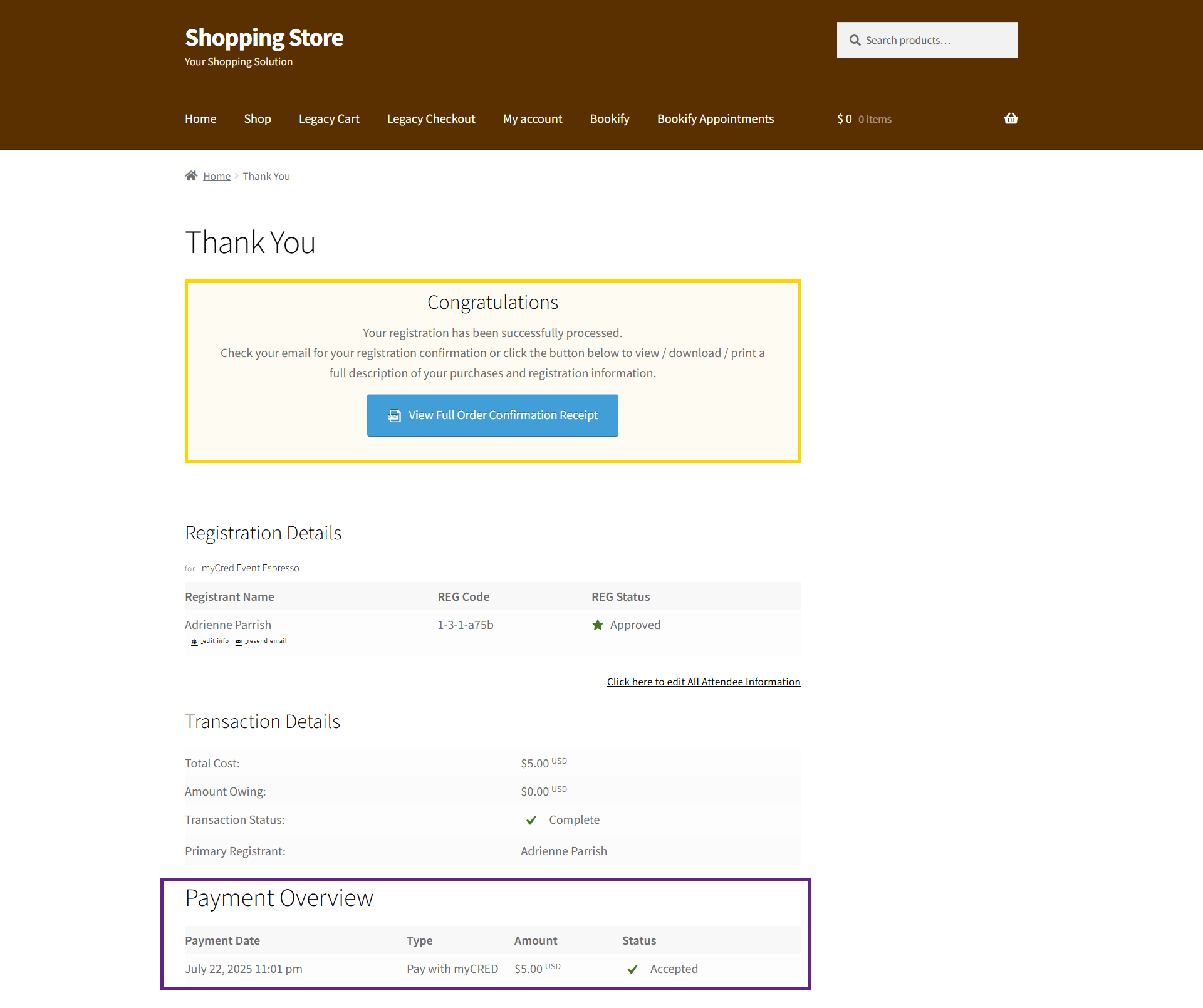Click the PDF receipt icon on blue button
Viewport: 1203px width, 1008px height.
tap(394, 415)
